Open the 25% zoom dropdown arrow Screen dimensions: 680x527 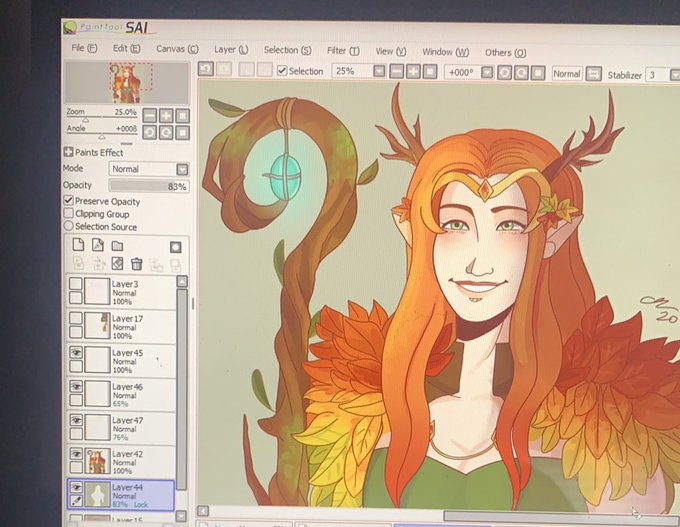tap(379, 71)
